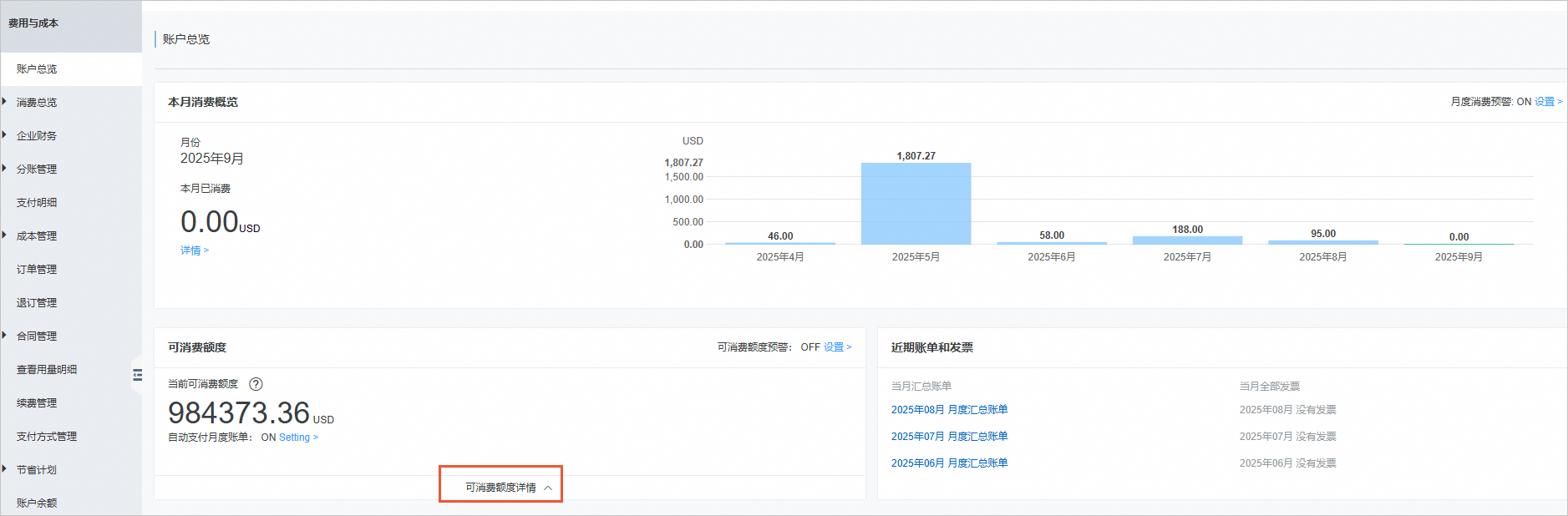
Task: Expand the 消费总览 sidebar triangle
Action: 4,102
